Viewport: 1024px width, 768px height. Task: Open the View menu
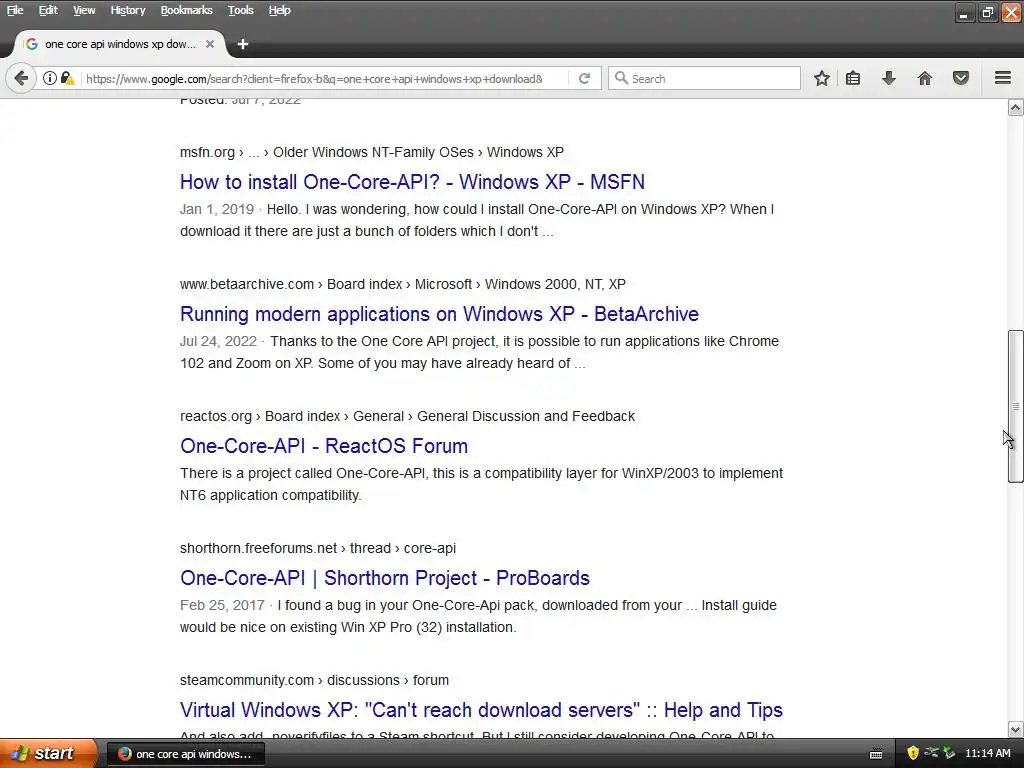(84, 10)
